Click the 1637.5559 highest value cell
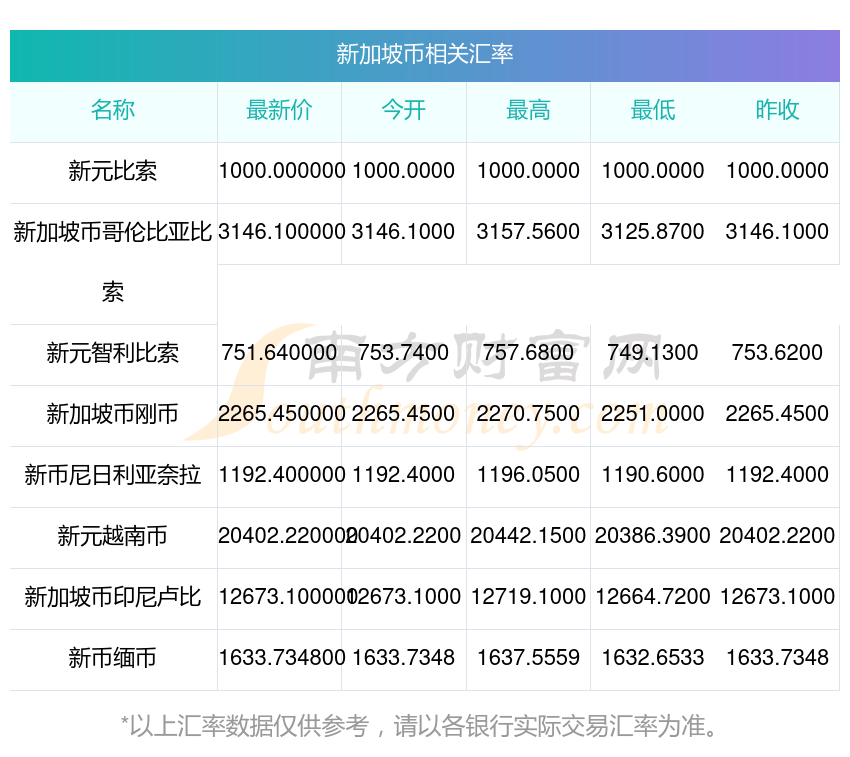 coord(528,658)
